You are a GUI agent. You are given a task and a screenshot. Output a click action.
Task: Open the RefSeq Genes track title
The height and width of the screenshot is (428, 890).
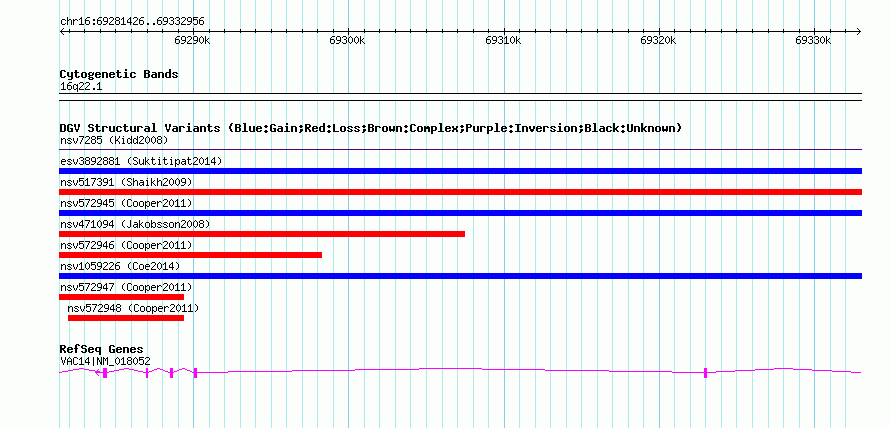[102, 349]
